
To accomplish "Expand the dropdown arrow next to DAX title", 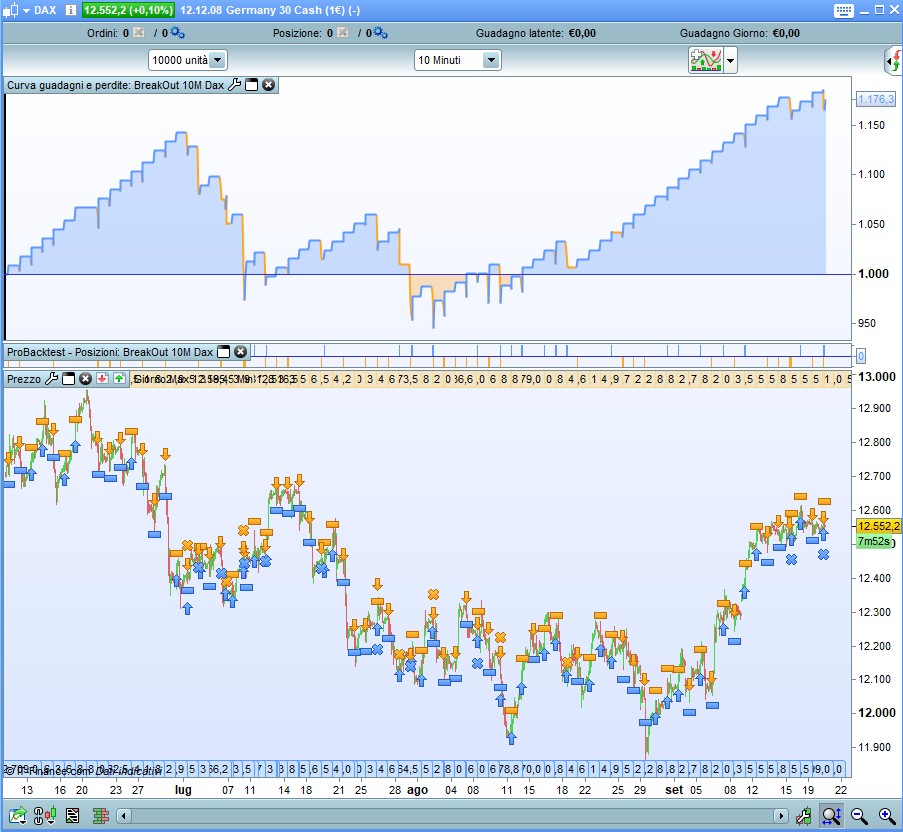I will (x=26, y=10).
